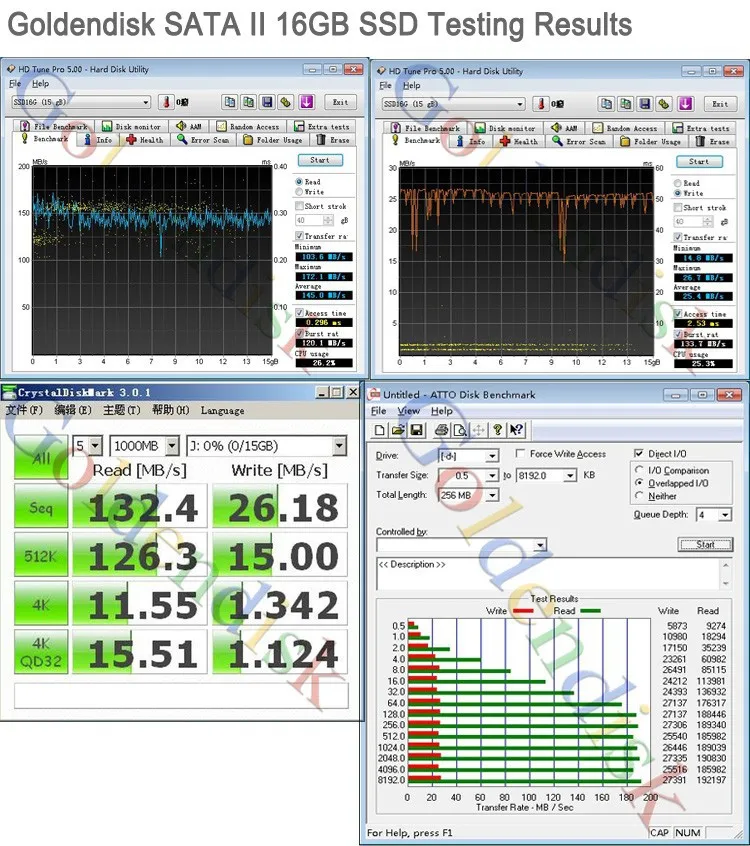Open Help menu in left HD Tune window
The image size is (750, 846).
[40, 84]
